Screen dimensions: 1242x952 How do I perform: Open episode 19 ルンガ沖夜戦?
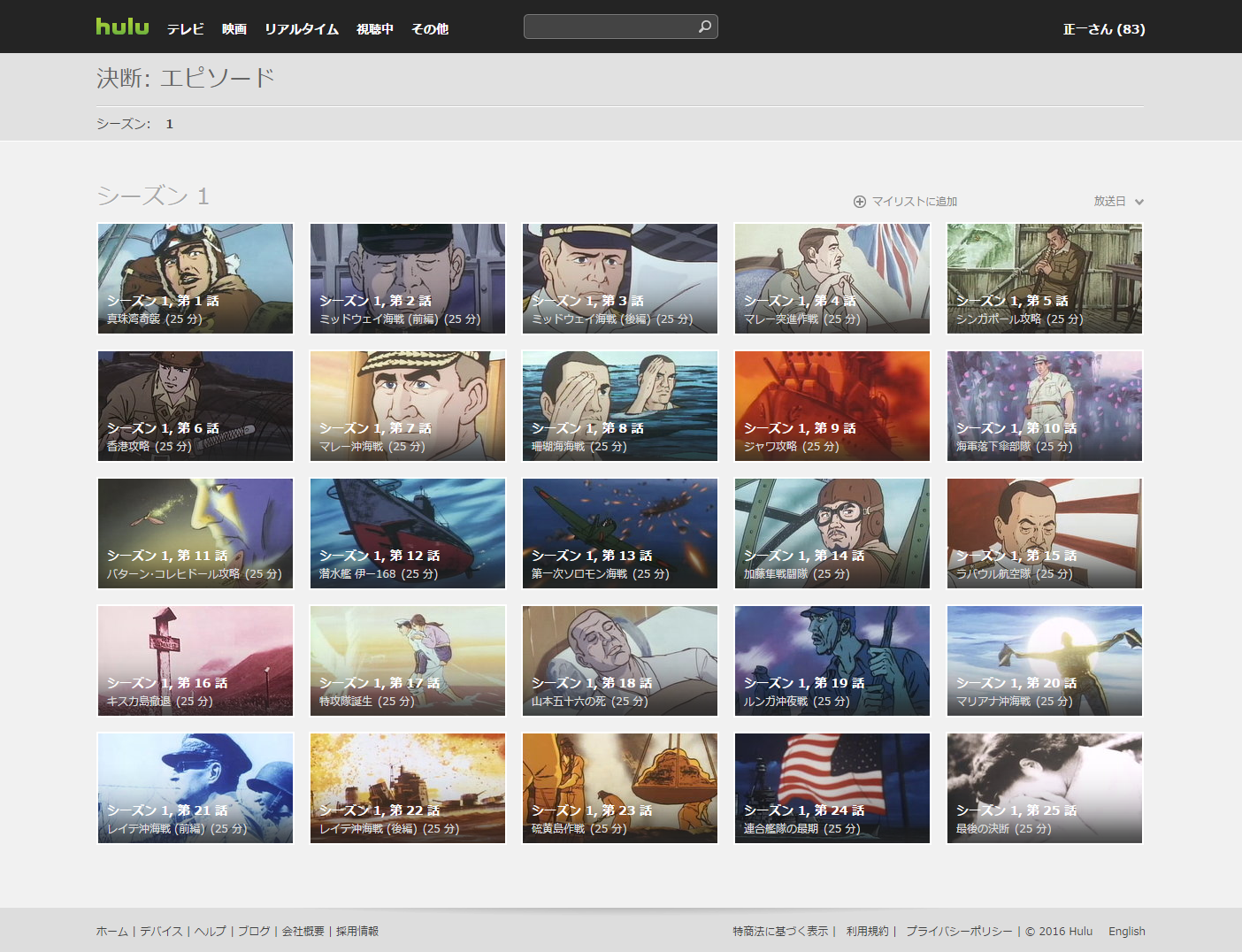(x=832, y=661)
